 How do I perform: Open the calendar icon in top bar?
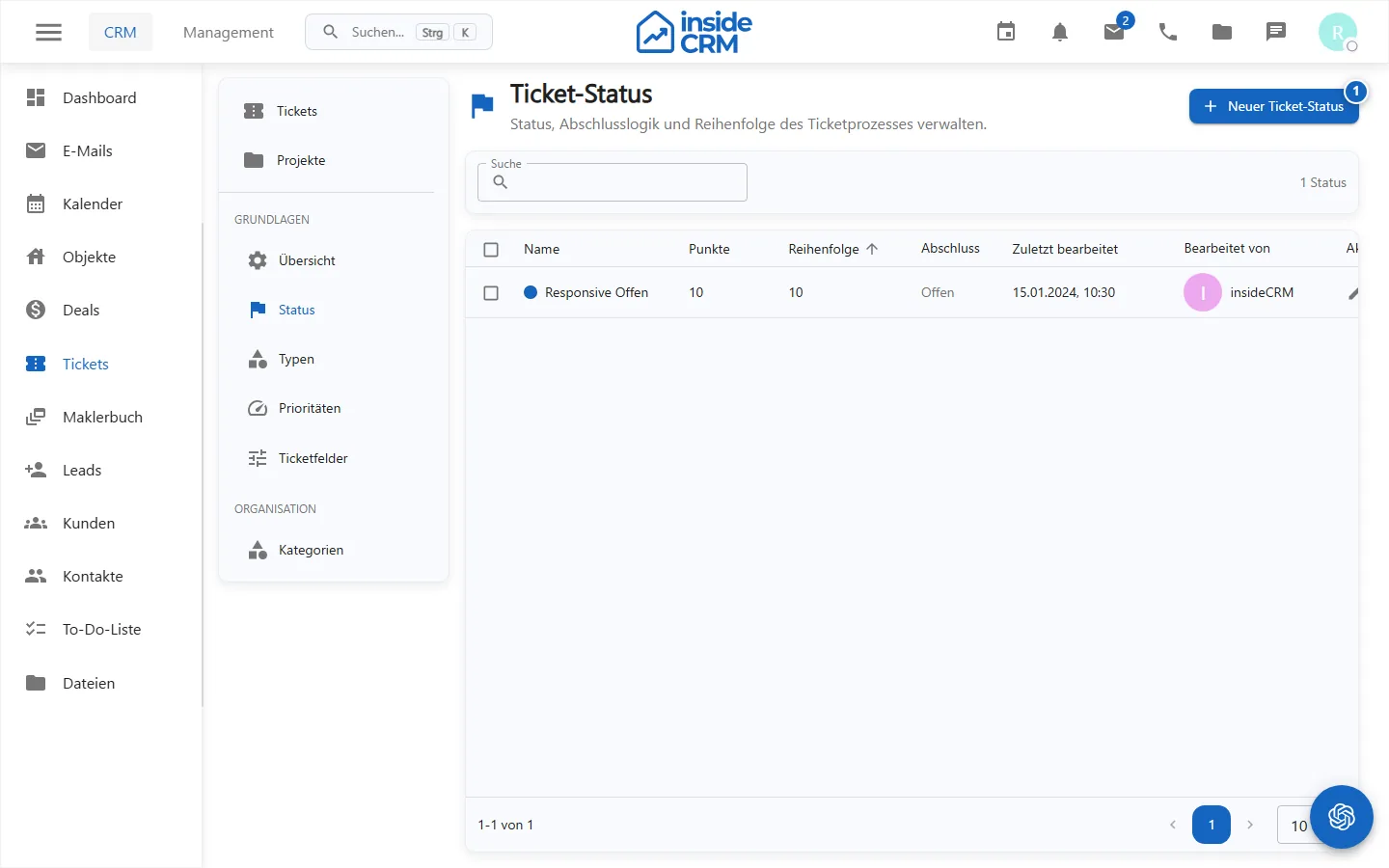tap(1006, 32)
